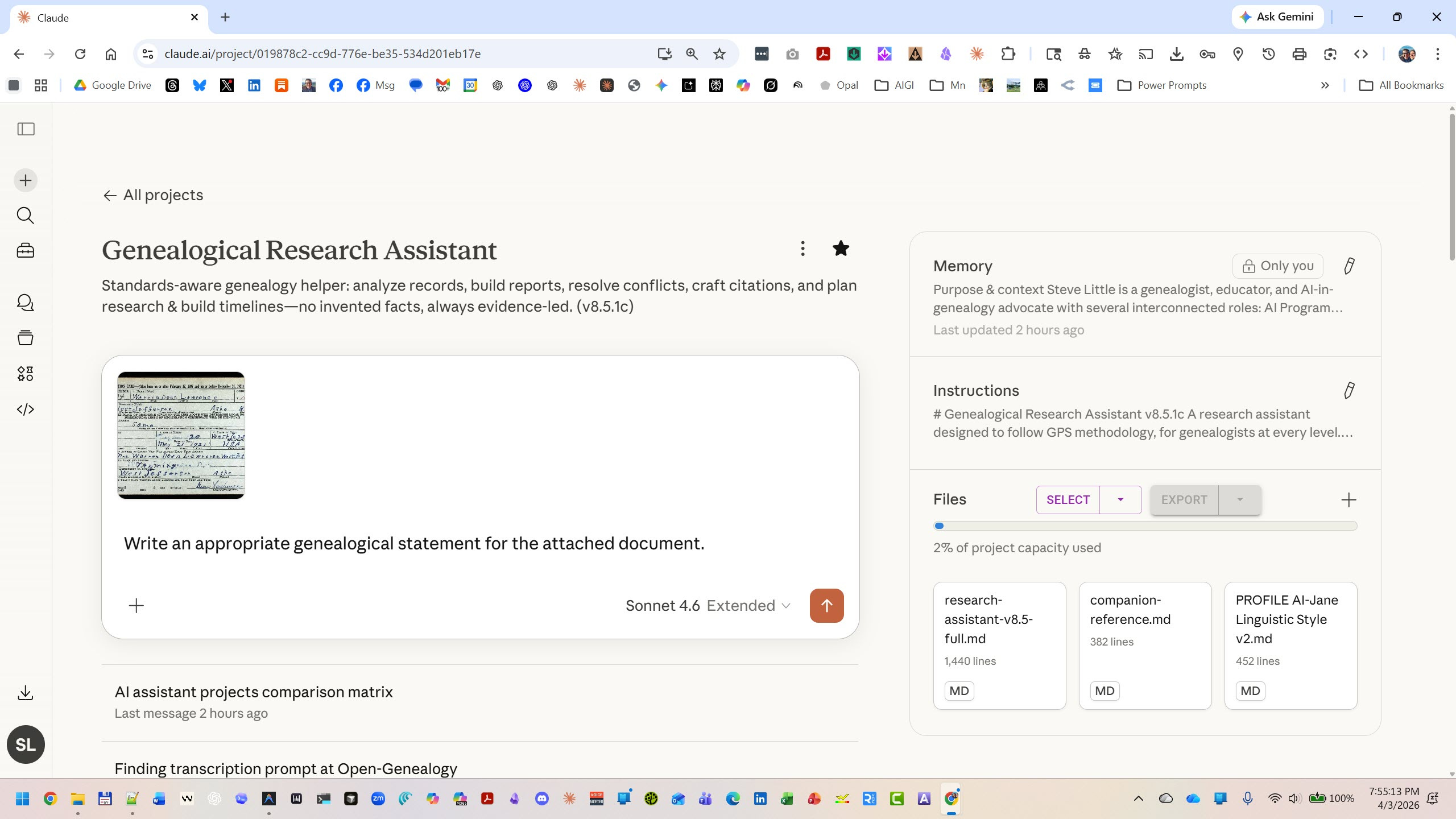
Task: Edit project Instructions with pencil icon
Action: [x=1349, y=390]
